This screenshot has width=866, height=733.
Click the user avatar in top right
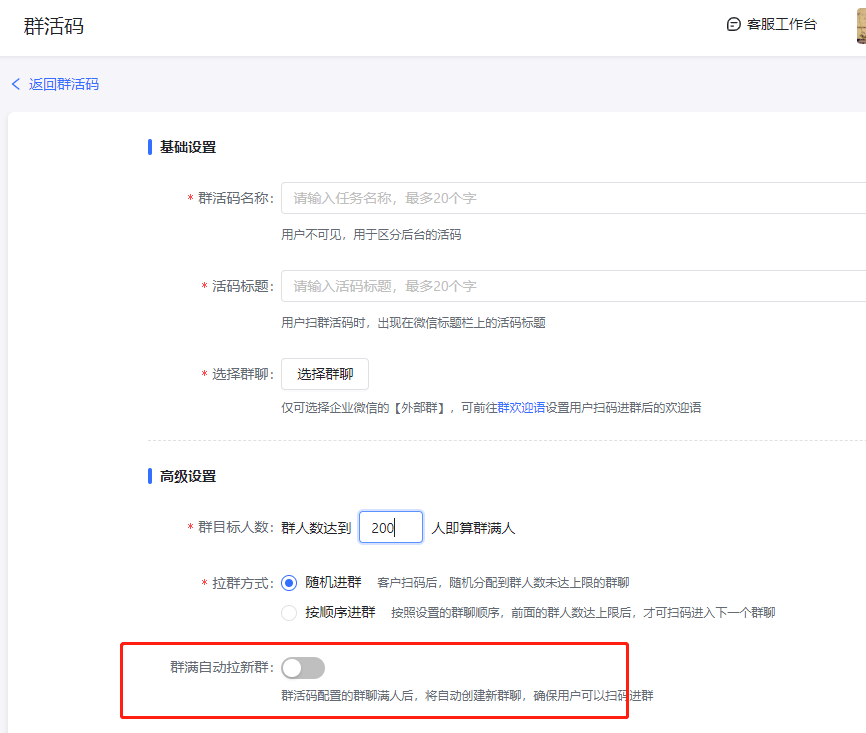point(860,24)
